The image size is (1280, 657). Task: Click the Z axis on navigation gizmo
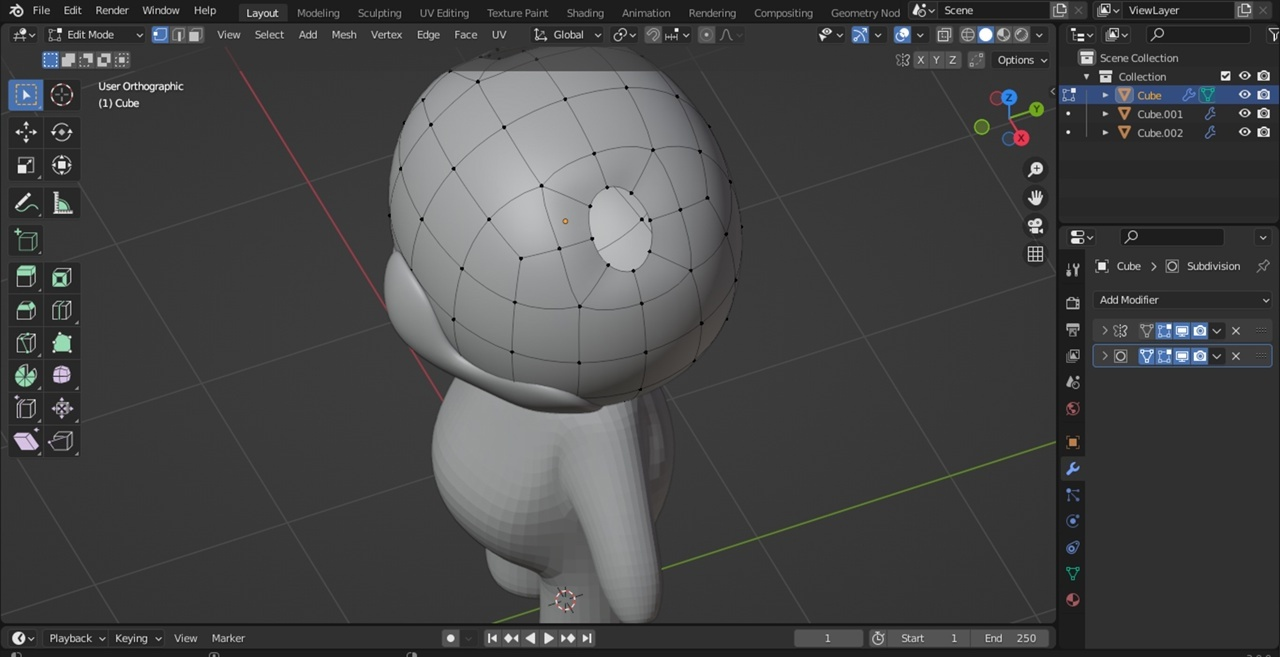[x=1009, y=97]
